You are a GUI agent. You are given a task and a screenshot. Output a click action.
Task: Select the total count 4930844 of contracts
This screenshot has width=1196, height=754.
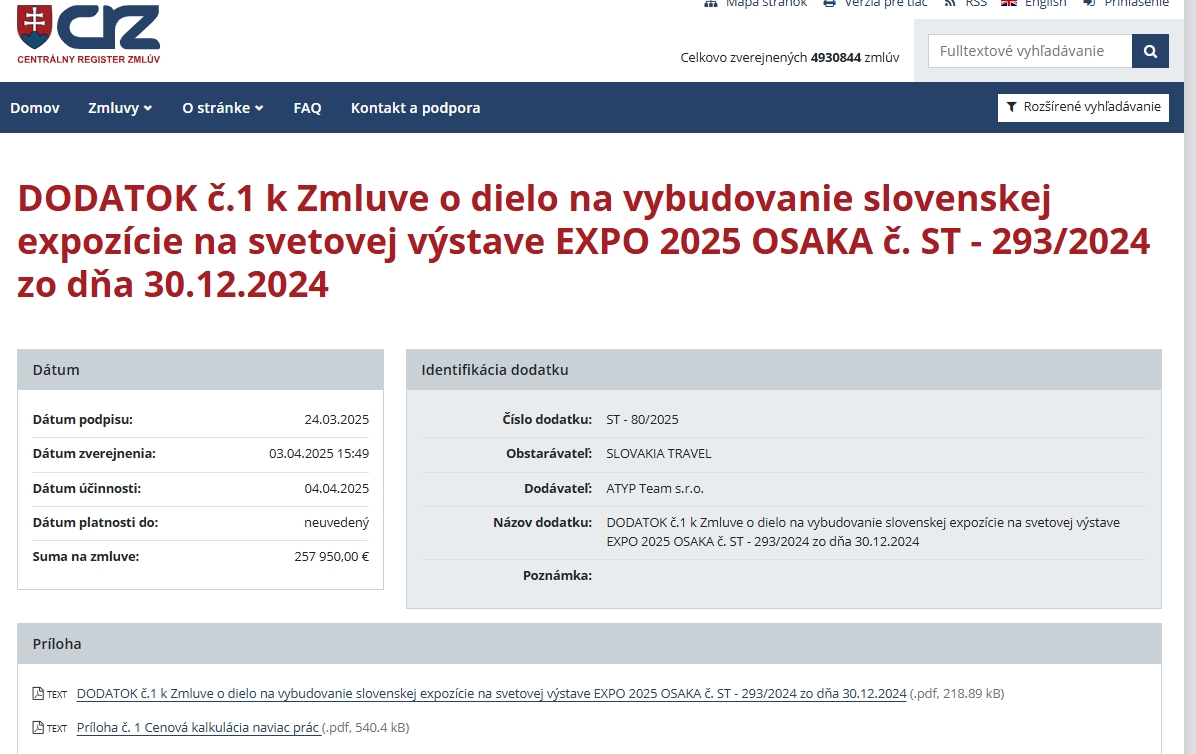coord(836,58)
